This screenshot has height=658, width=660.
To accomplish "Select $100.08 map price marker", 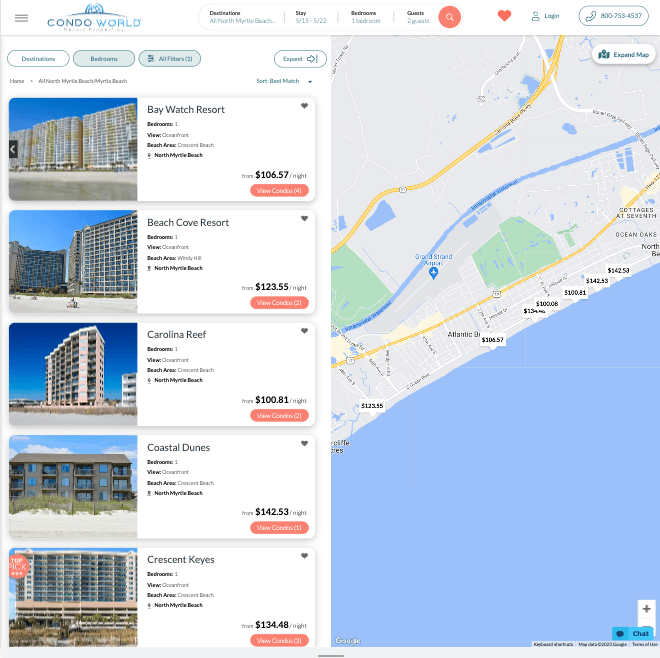I will [x=547, y=304].
